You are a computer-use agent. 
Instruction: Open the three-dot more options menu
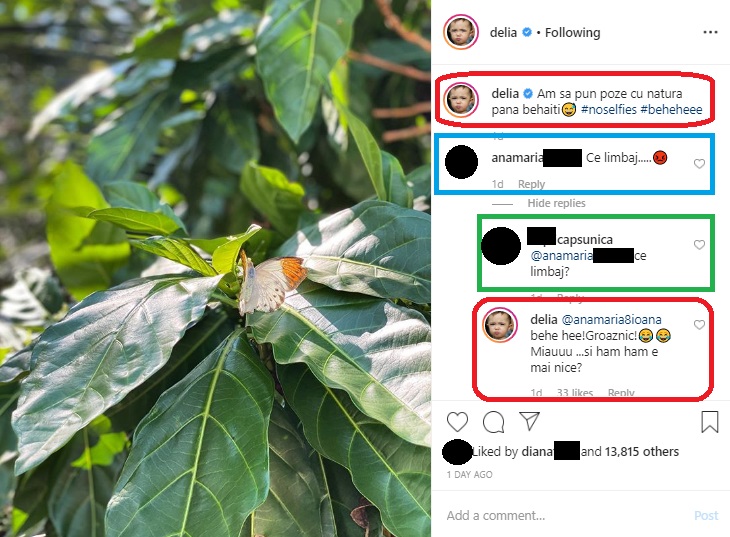(710, 32)
